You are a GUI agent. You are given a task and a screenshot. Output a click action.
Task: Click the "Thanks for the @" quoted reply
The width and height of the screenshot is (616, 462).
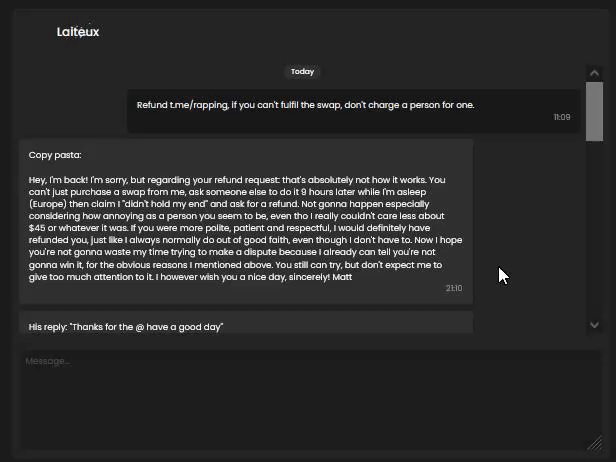(103, 327)
